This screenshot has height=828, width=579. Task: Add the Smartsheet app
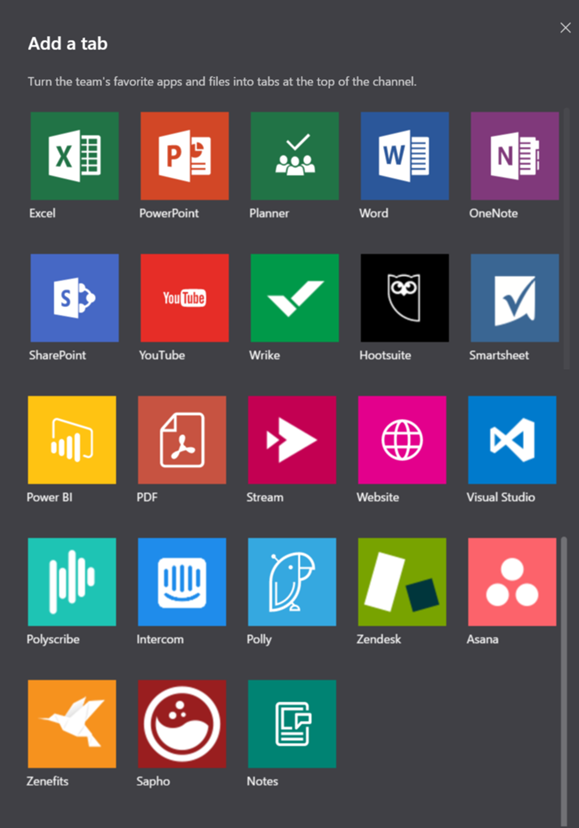(x=515, y=298)
